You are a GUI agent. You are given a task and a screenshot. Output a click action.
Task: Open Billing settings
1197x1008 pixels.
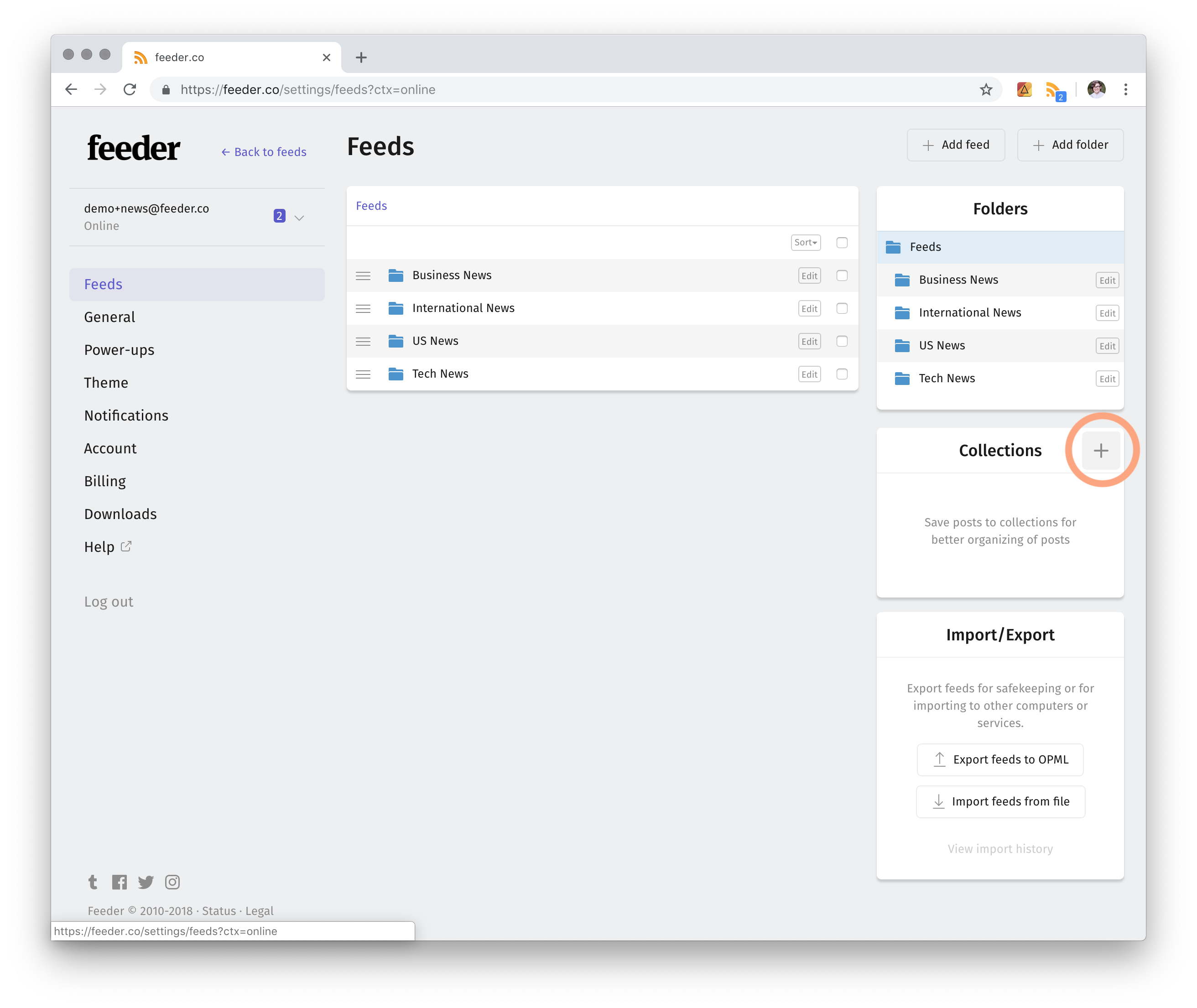pos(104,481)
